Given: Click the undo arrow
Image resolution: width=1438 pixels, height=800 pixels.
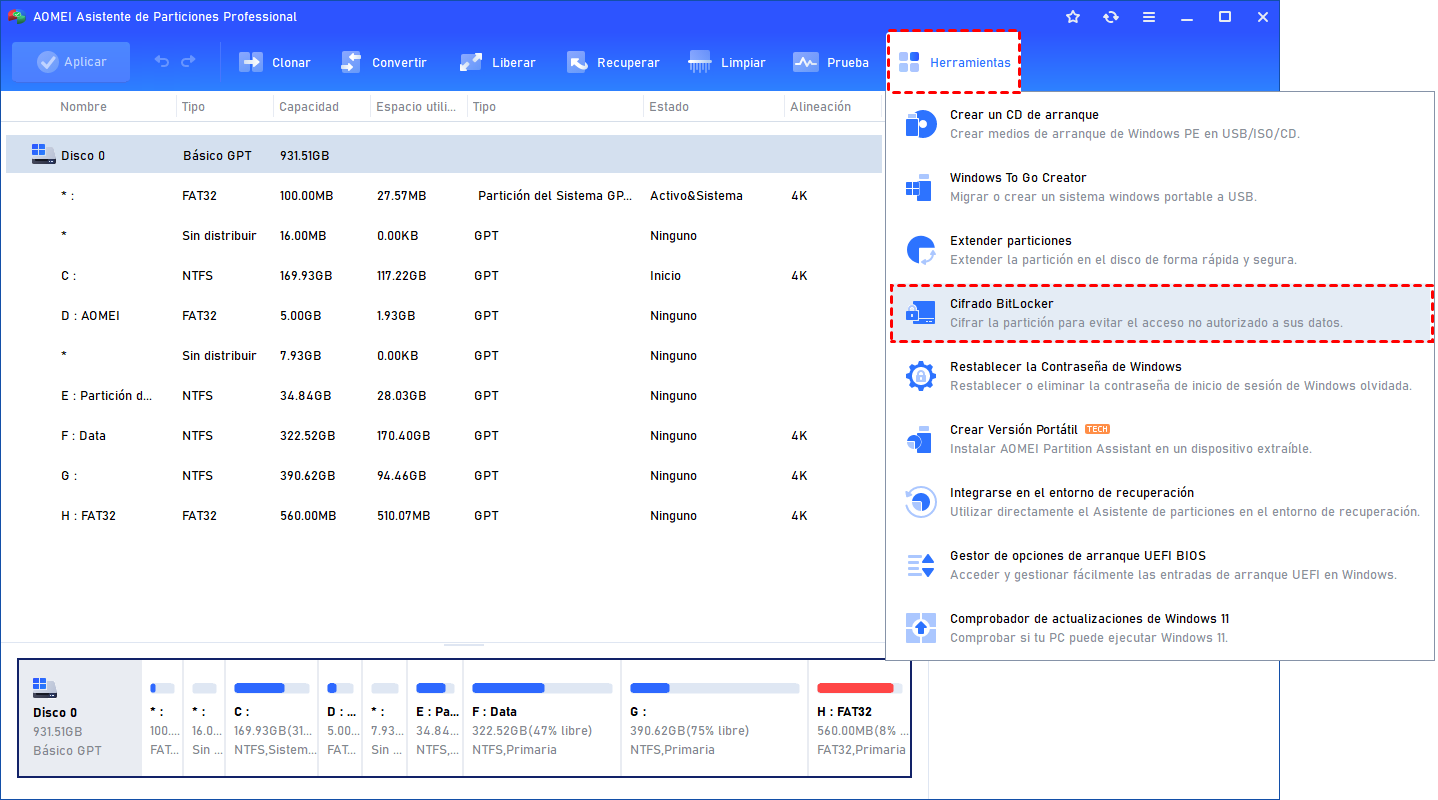Looking at the screenshot, I should (160, 61).
